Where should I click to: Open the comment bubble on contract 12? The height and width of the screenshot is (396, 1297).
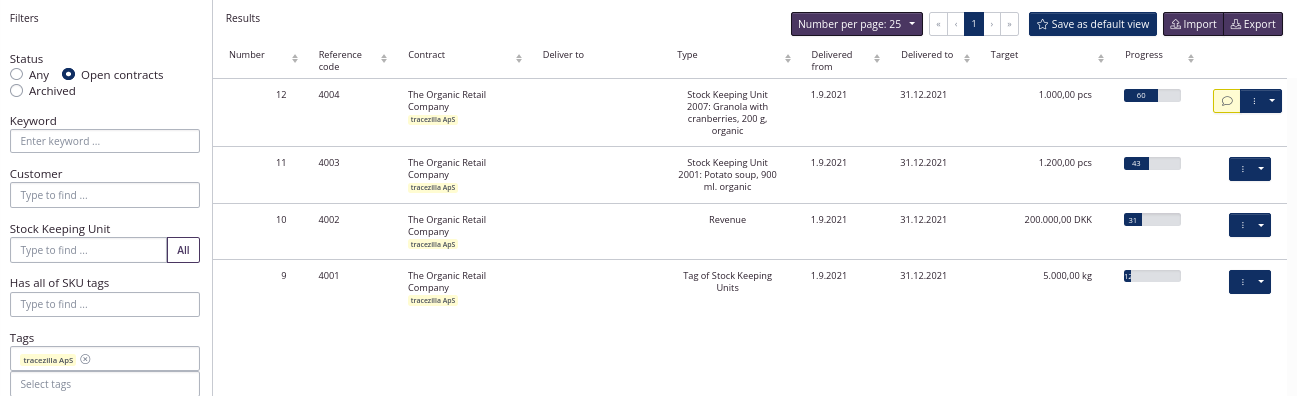pos(1227,100)
